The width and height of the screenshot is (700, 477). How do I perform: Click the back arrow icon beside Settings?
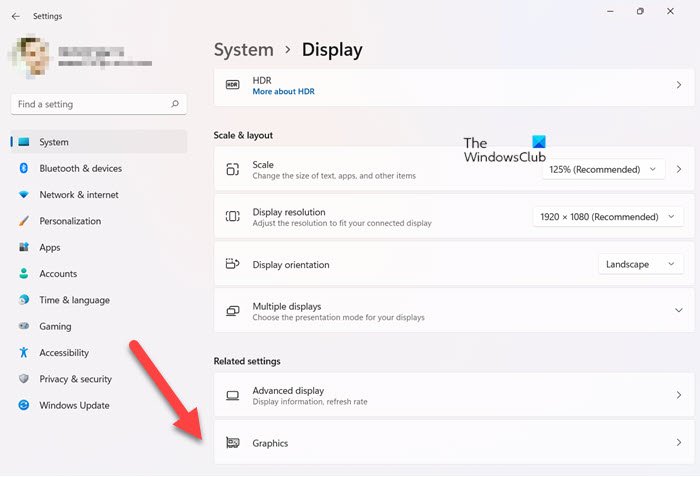click(16, 16)
